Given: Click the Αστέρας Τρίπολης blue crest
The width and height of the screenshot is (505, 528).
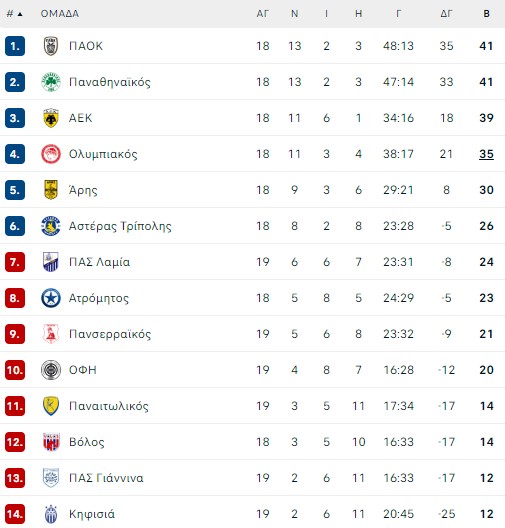Looking at the screenshot, I should click(x=51, y=226).
